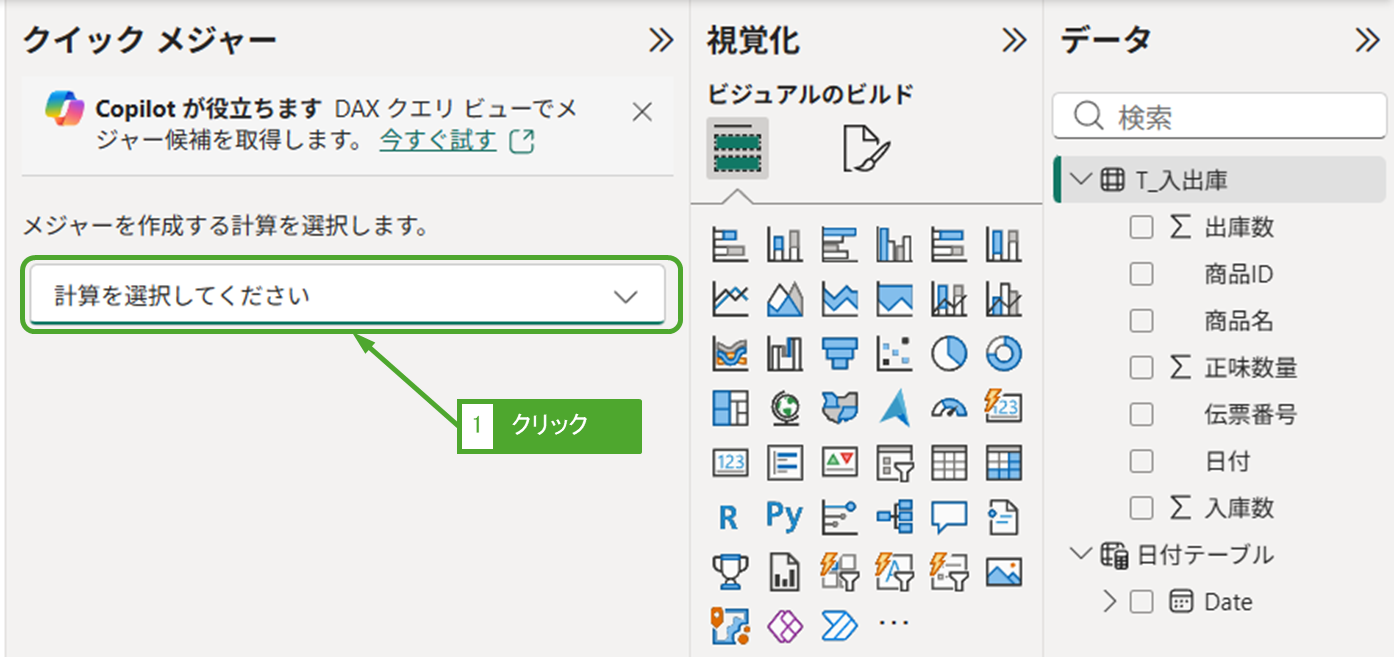
Task: Select the pie chart visual
Action: (x=948, y=352)
